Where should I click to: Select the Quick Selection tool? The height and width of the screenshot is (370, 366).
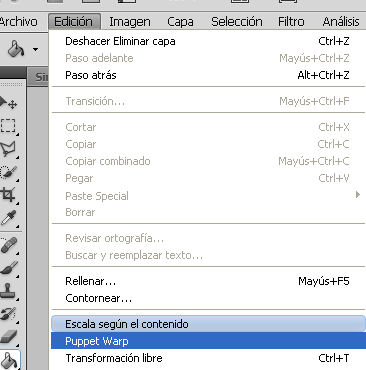8,172
